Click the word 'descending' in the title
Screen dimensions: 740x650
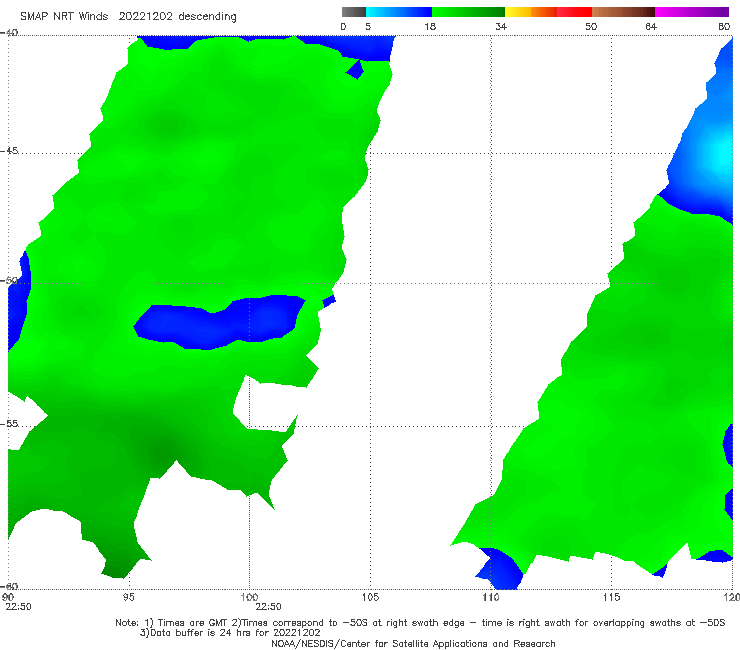(x=208, y=17)
